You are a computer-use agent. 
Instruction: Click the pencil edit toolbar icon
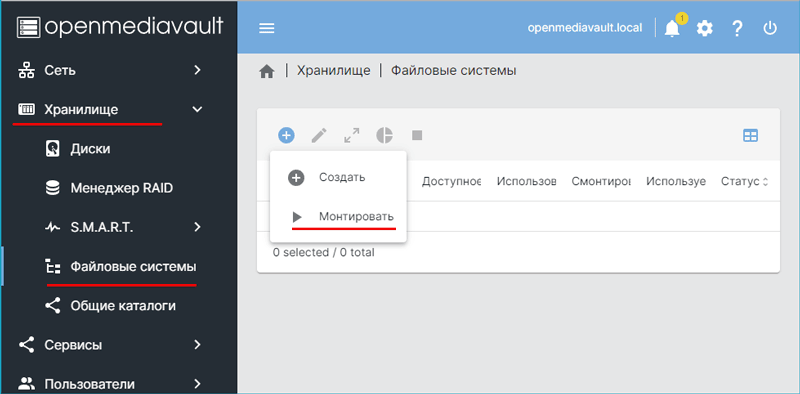pos(319,135)
